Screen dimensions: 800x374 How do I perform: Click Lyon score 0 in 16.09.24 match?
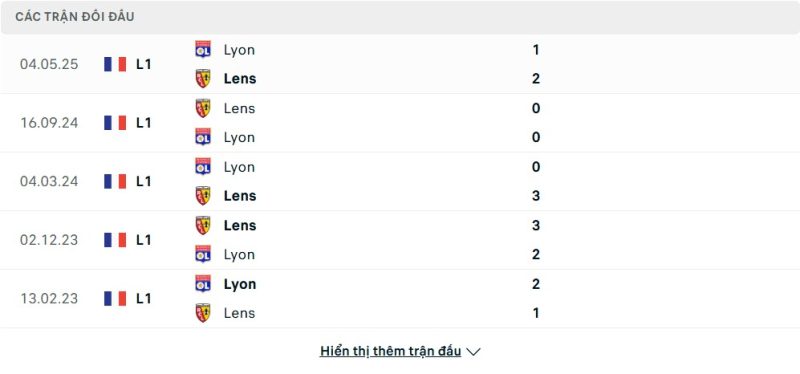(x=536, y=137)
